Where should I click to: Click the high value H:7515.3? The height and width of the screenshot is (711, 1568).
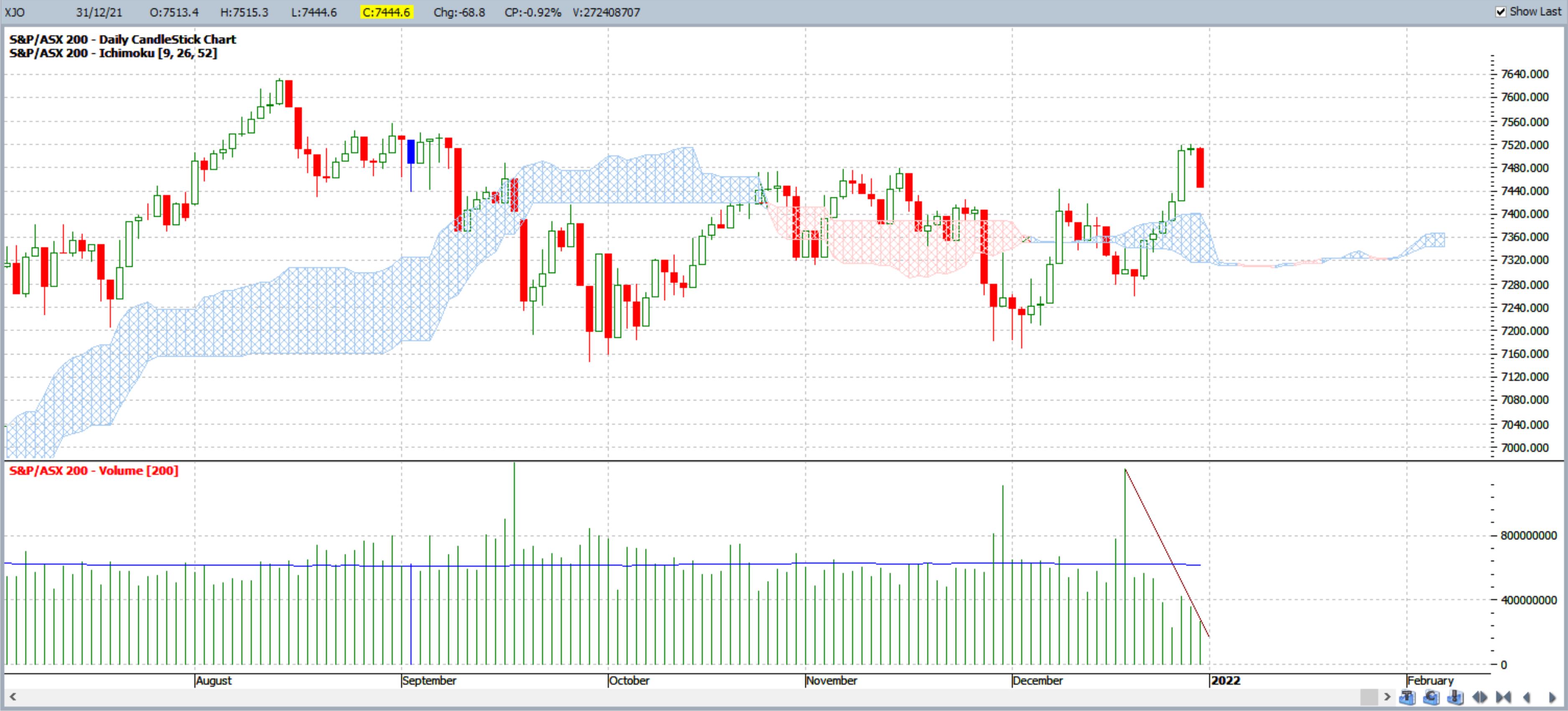(244, 12)
